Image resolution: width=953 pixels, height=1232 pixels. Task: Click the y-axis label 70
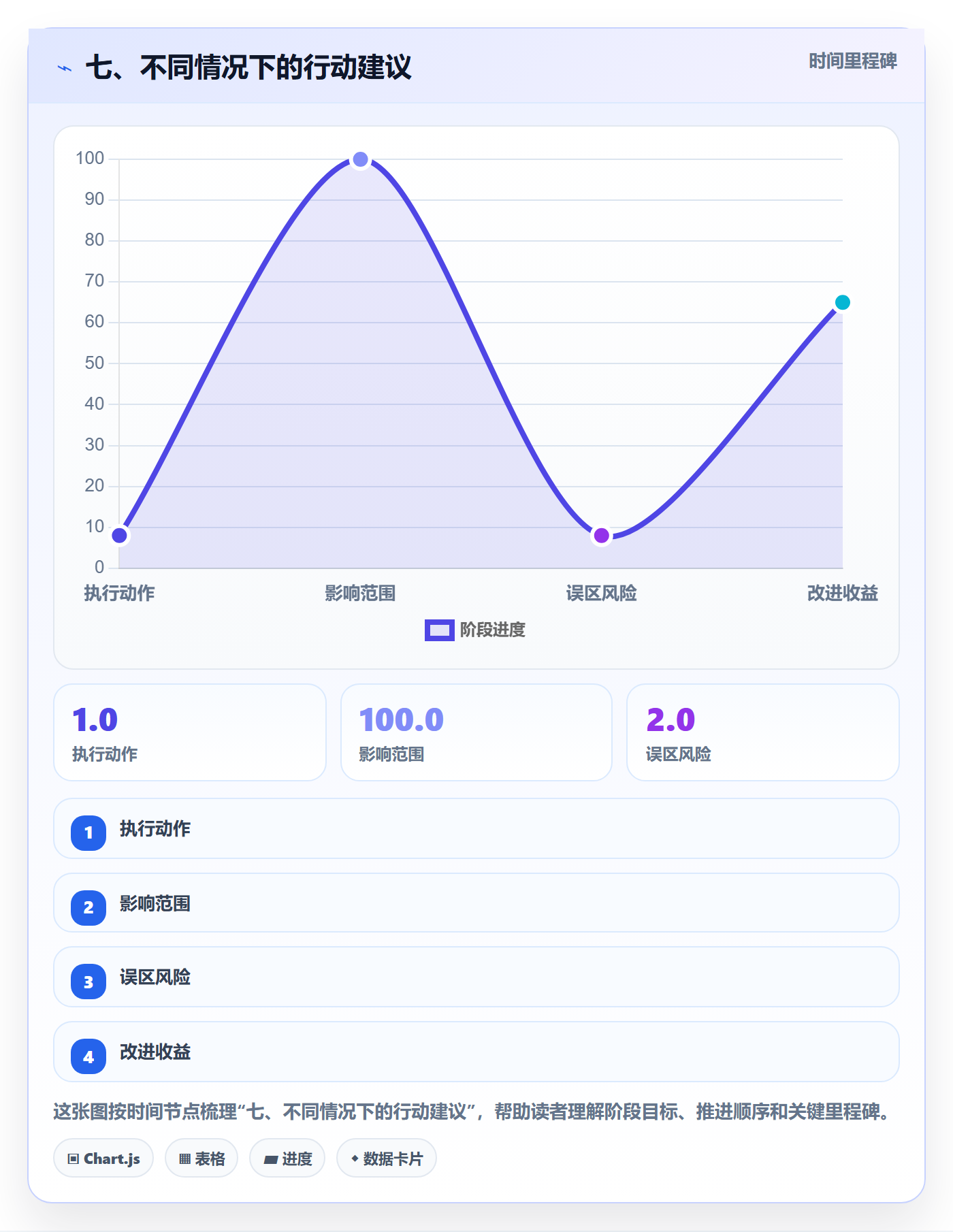[95, 281]
